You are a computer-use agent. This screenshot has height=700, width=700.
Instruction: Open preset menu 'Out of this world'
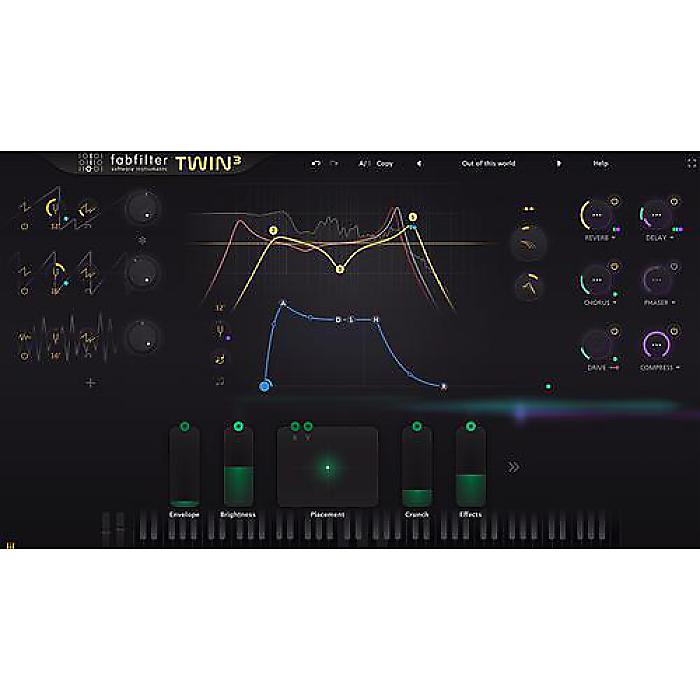(488, 164)
